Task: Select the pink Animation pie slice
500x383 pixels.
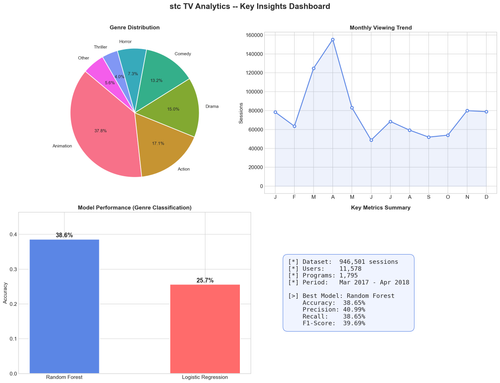Action: click(103, 130)
